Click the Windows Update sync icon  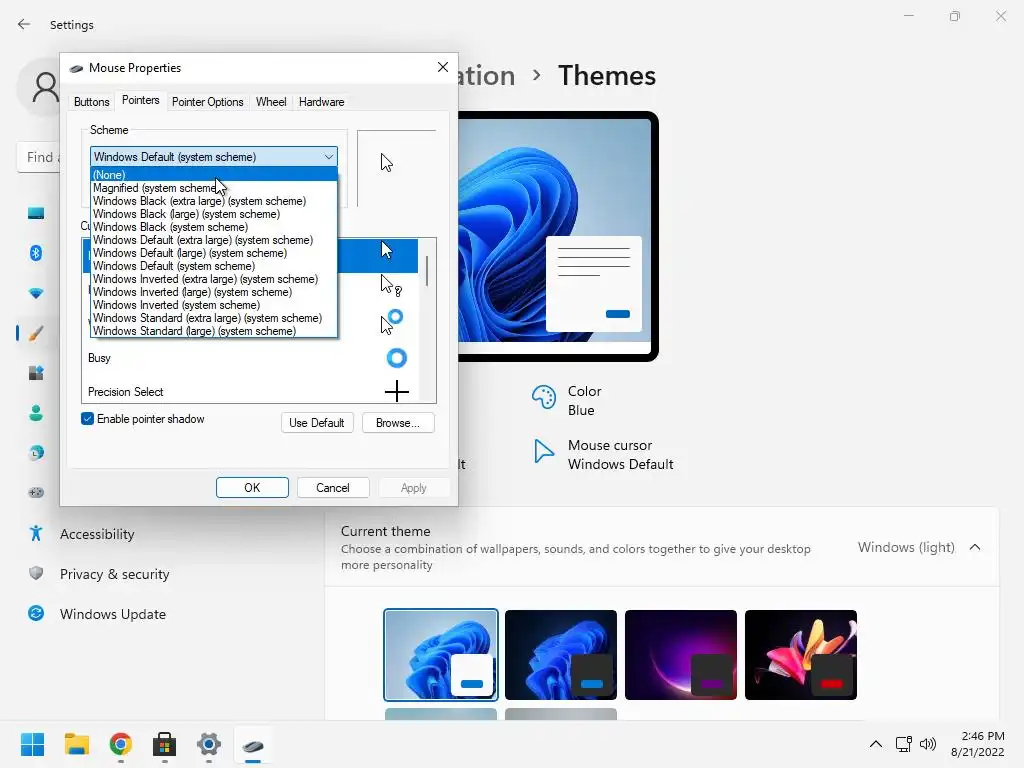pos(36,613)
